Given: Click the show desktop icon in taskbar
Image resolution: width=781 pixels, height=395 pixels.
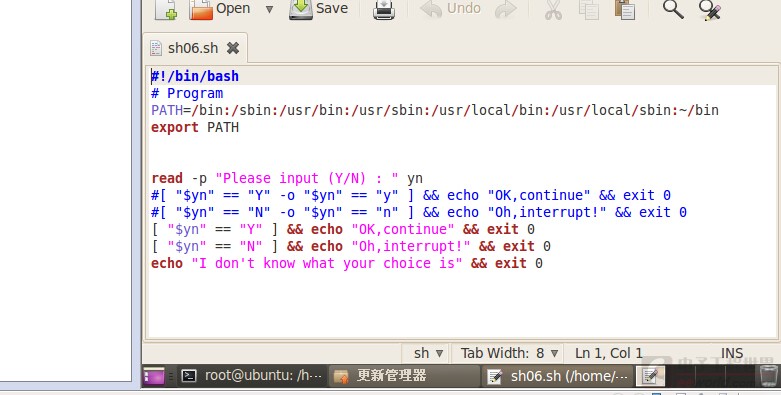Looking at the screenshot, I should [154, 376].
